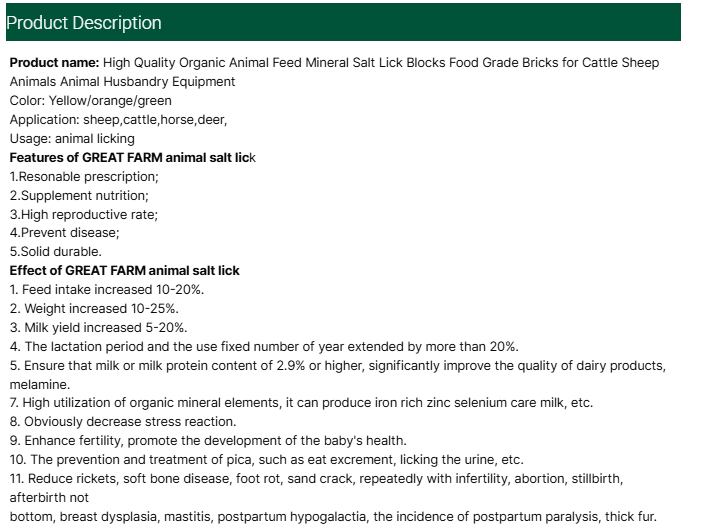703x527 pixels.
Task: Click the 'prevention and treatment of pica' line
Action: pyautogui.click(x=266, y=460)
